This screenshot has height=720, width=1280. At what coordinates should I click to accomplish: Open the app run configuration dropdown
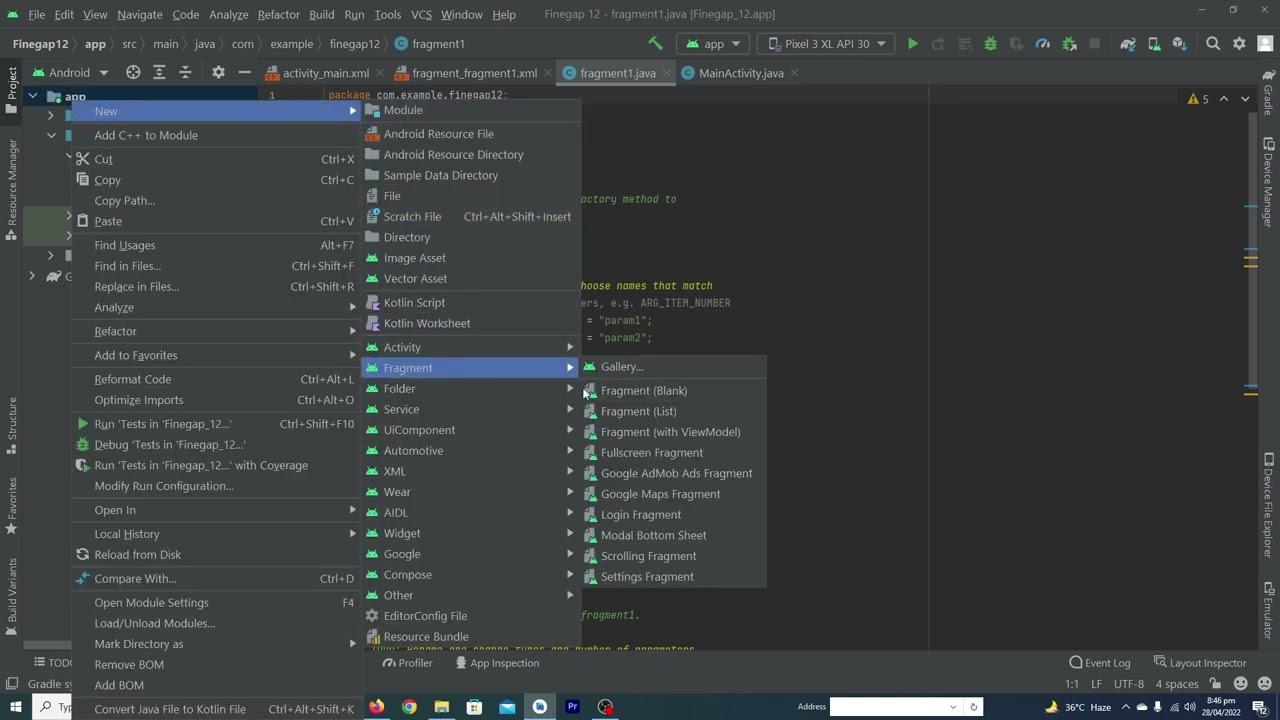coord(713,44)
